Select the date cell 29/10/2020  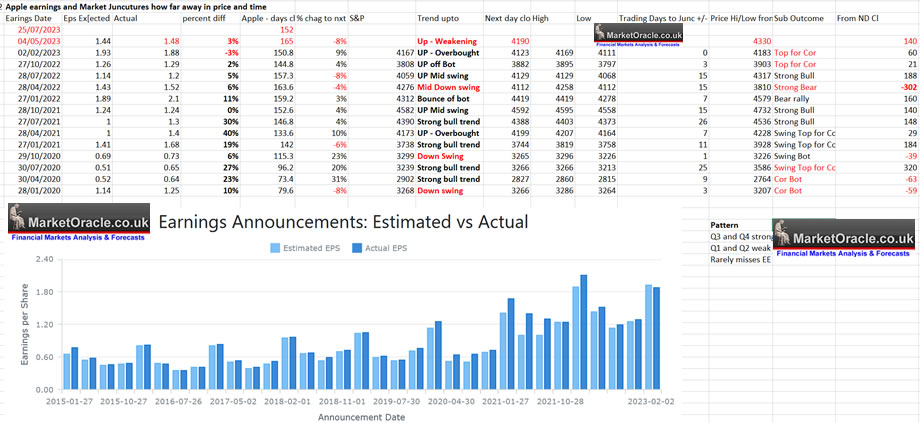[x=32, y=156]
